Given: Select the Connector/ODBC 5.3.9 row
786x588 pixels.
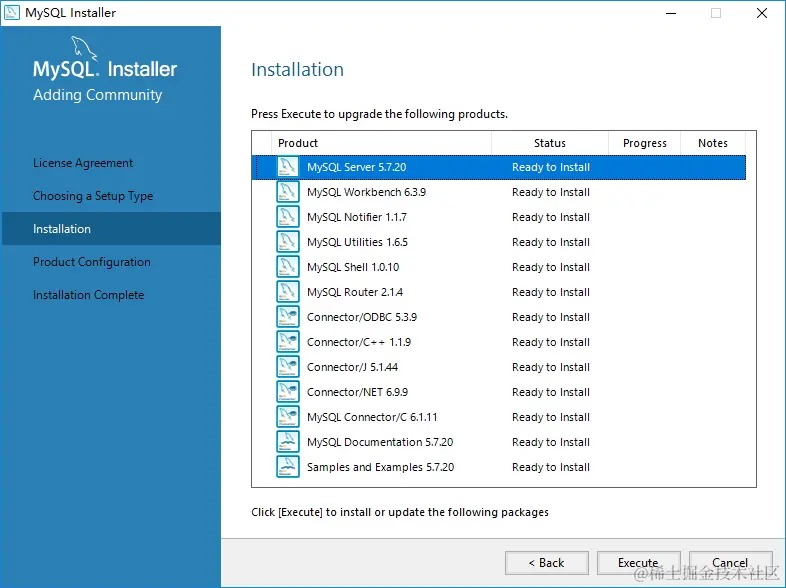Looking at the screenshot, I should point(499,317).
